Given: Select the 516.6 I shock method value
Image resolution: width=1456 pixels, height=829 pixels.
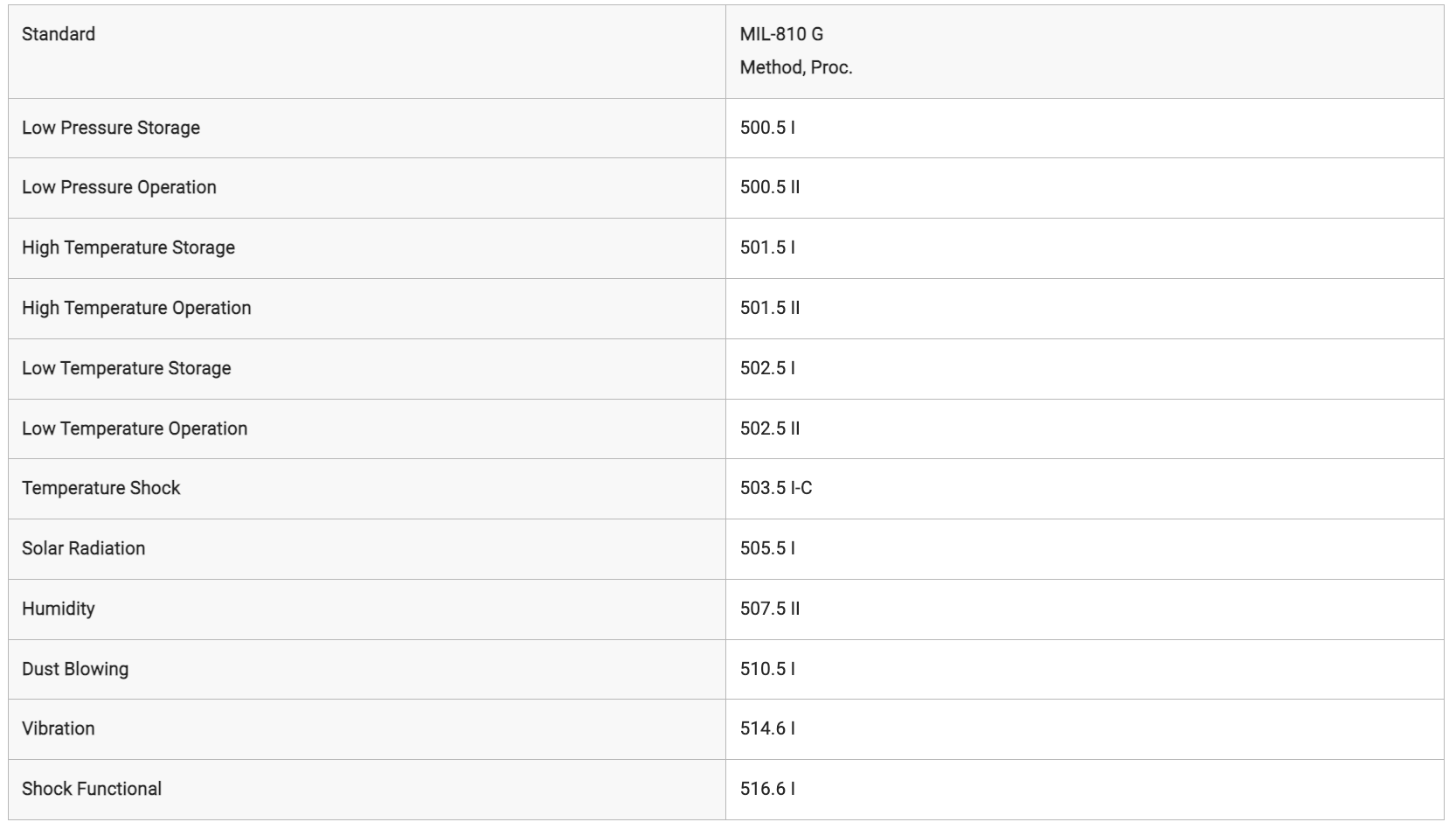Looking at the screenshot, I should [767, 789].
